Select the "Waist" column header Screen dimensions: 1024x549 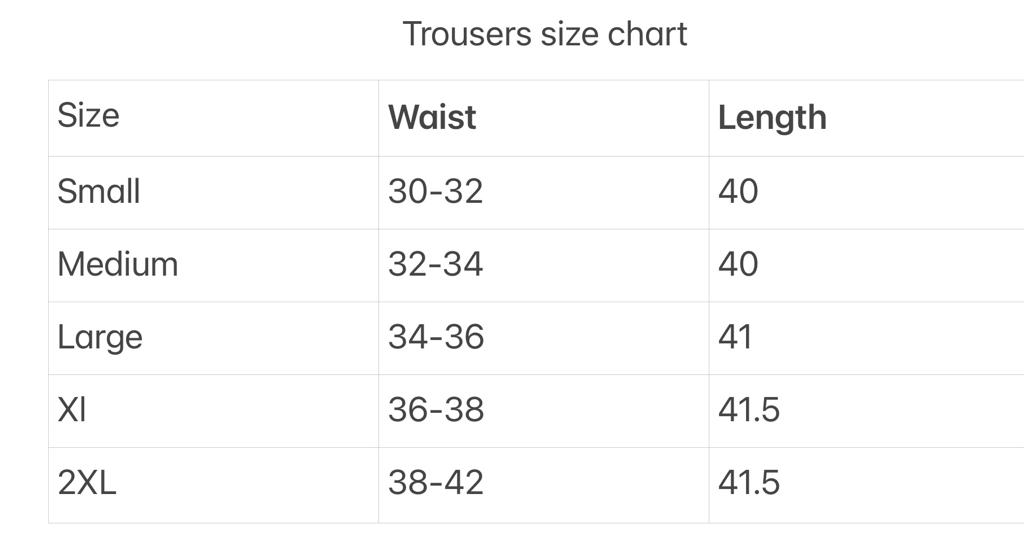432,117
